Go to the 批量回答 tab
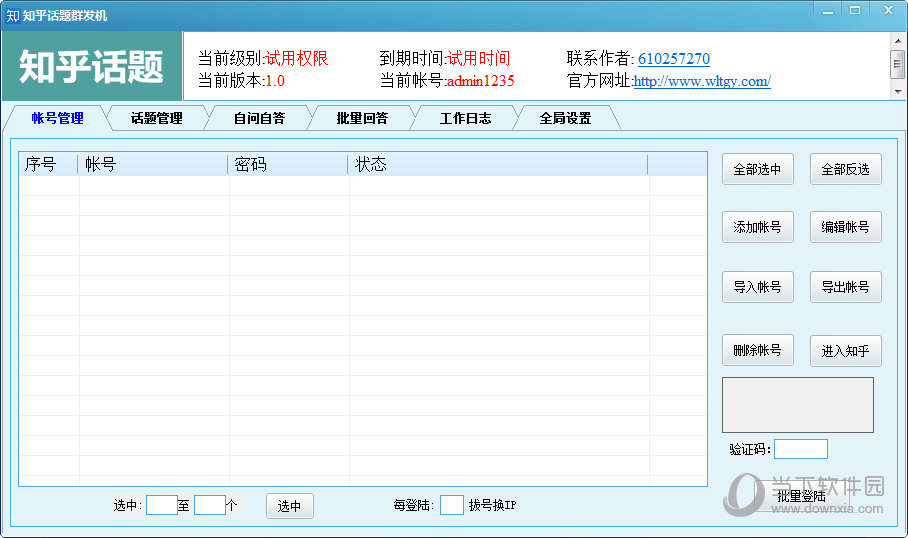 (x=363, y=118)
